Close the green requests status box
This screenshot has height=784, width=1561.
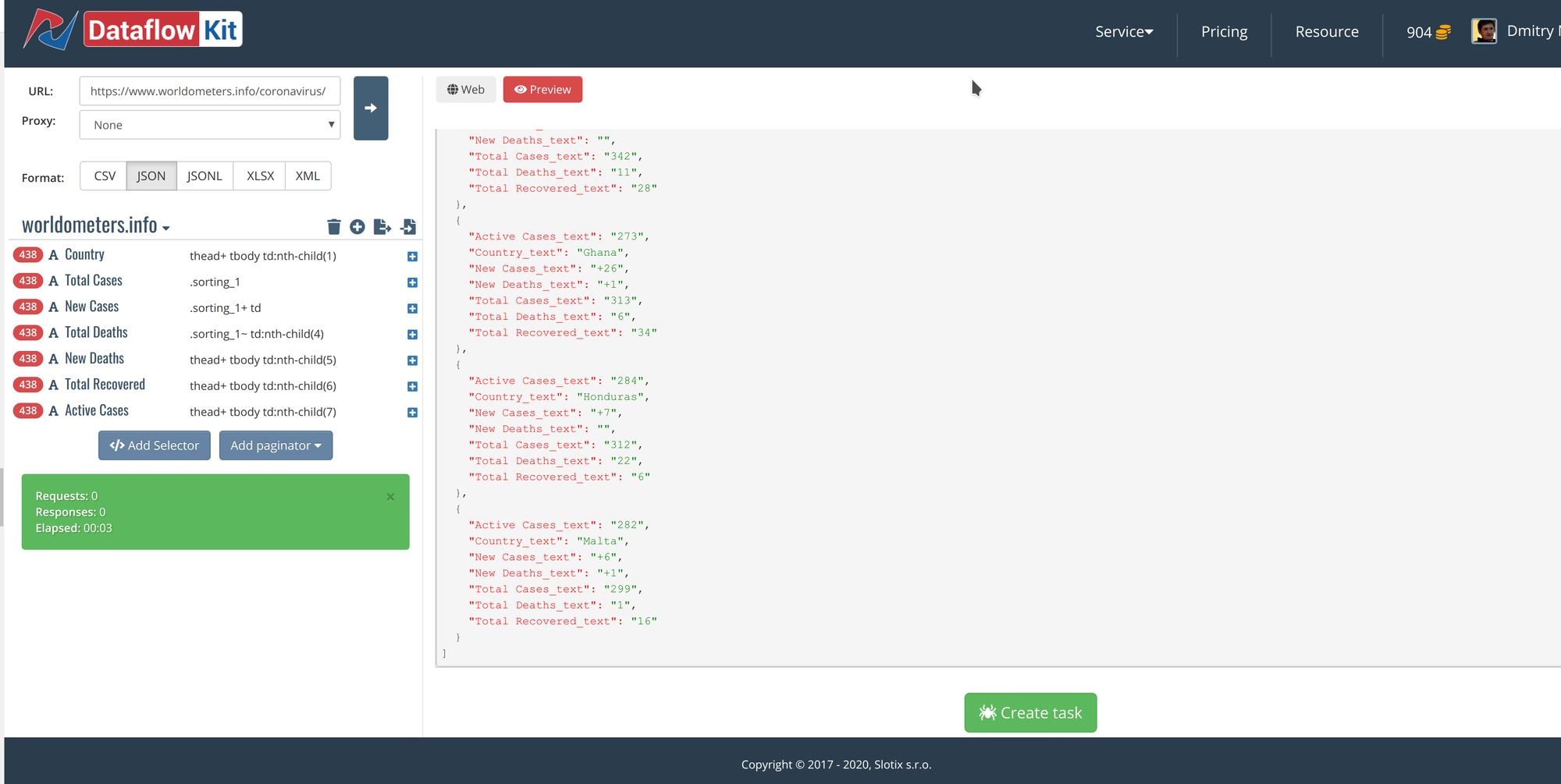click(x=390, y=497)
